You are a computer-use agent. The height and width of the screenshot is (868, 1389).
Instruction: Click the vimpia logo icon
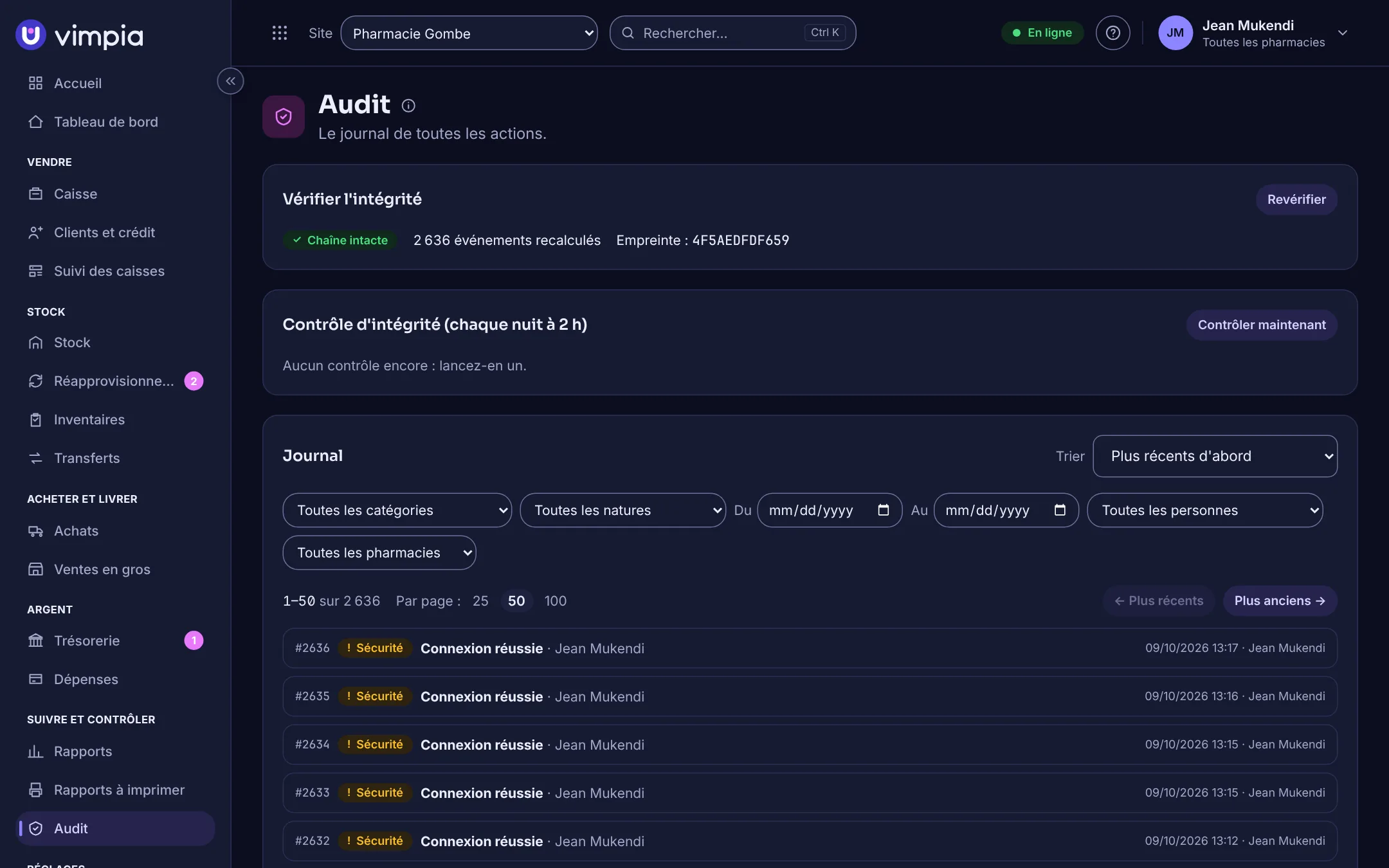tap(31, 35)
